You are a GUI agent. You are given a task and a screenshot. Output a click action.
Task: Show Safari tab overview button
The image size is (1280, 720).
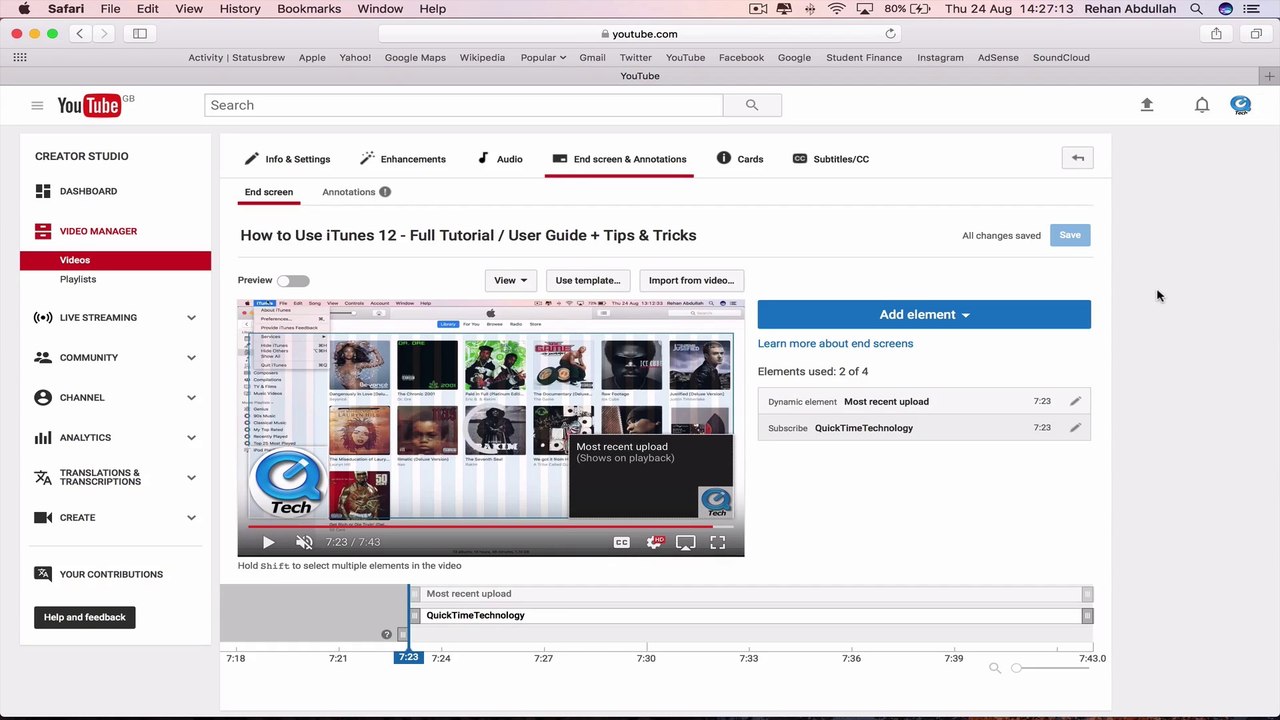(x=1256, y=33)
